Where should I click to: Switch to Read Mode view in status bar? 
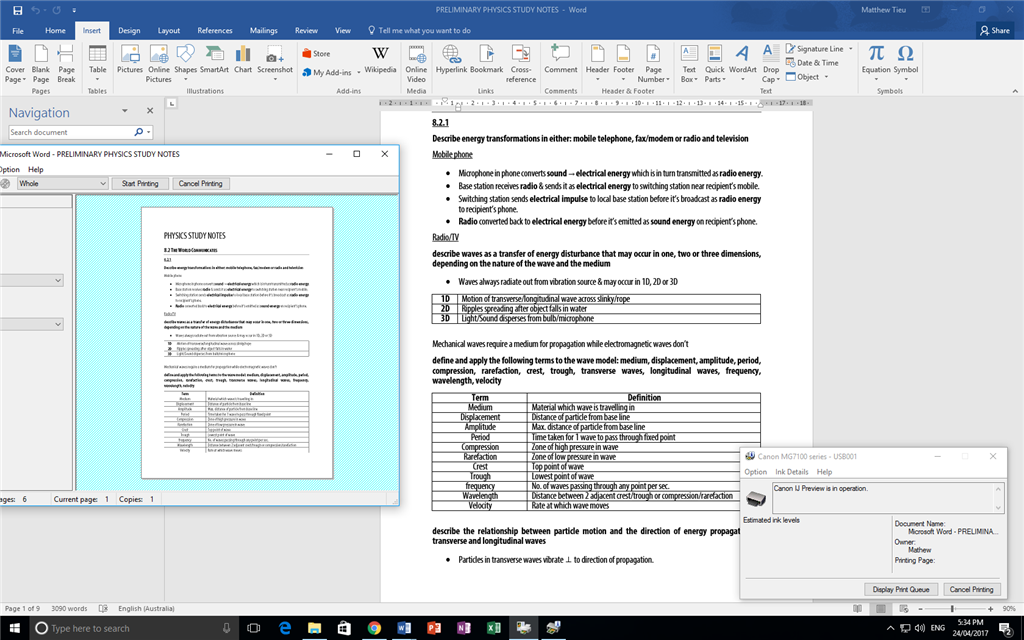point(857,609)
